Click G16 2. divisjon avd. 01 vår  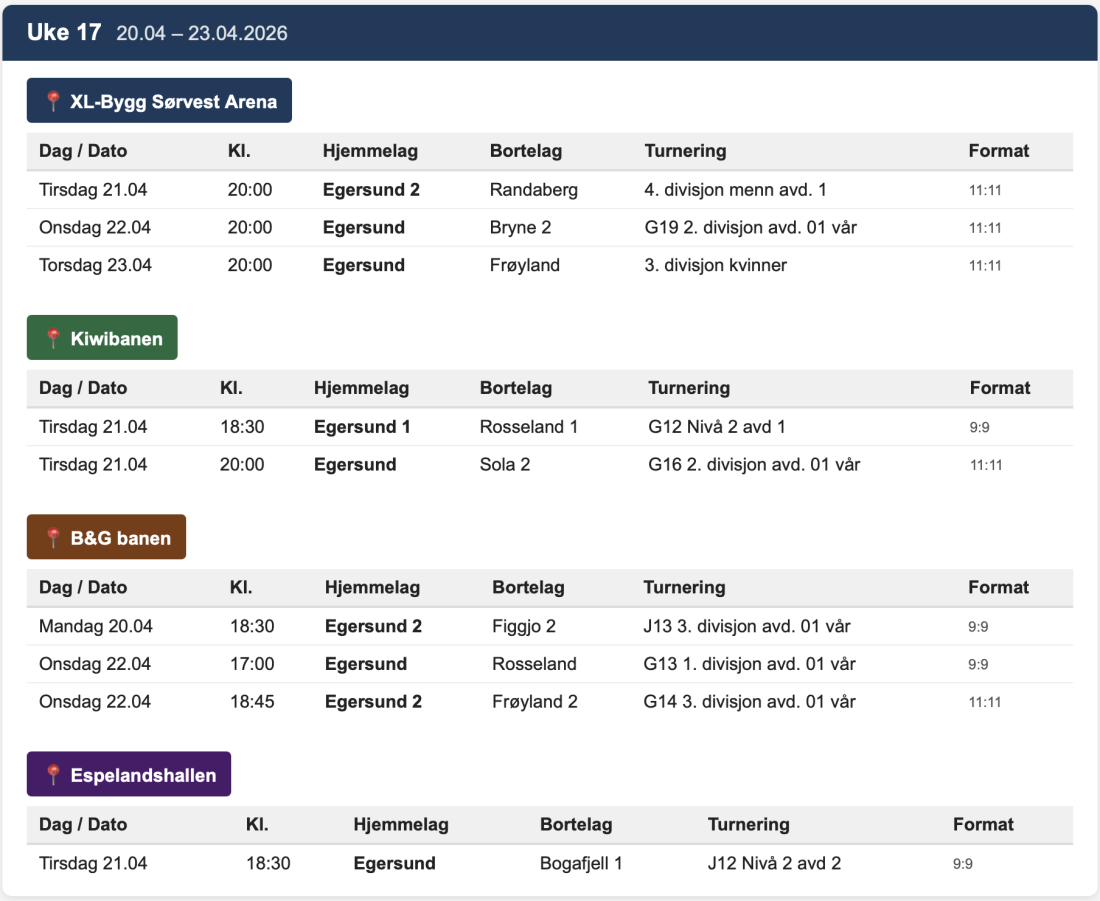tap(754, 465)
